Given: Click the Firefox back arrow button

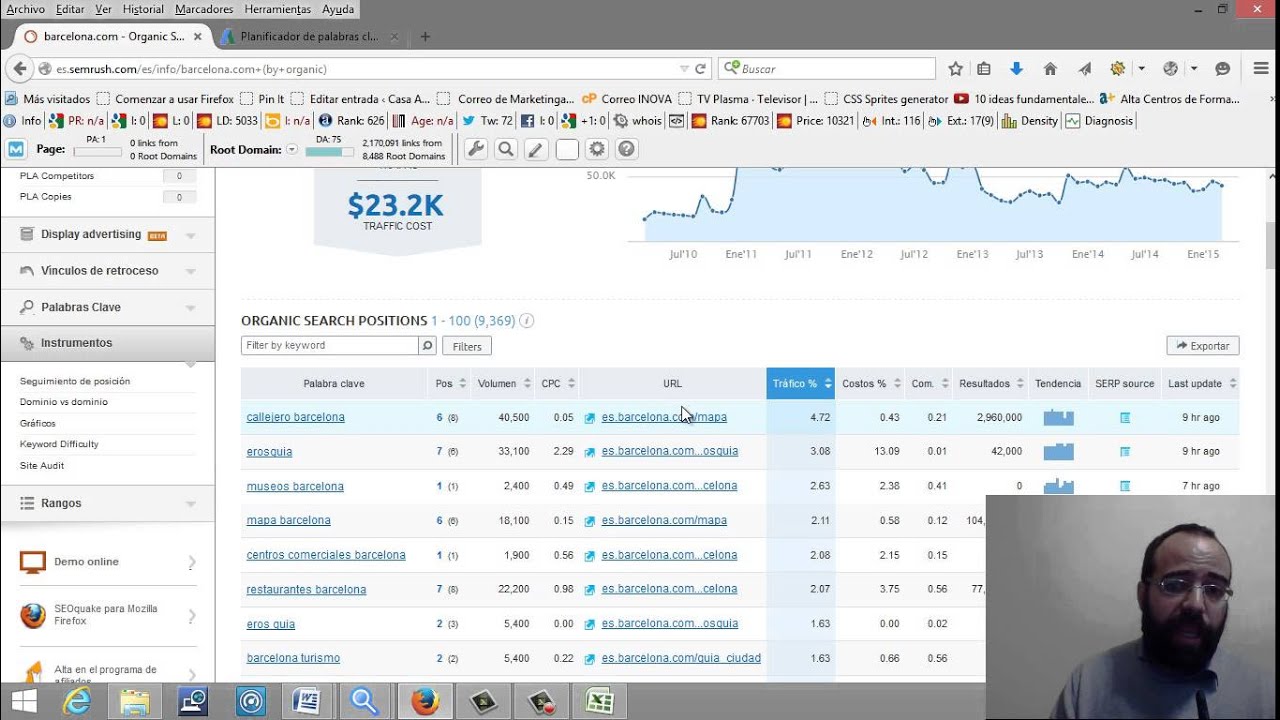Looking at the screenshot, I should 18,69.
